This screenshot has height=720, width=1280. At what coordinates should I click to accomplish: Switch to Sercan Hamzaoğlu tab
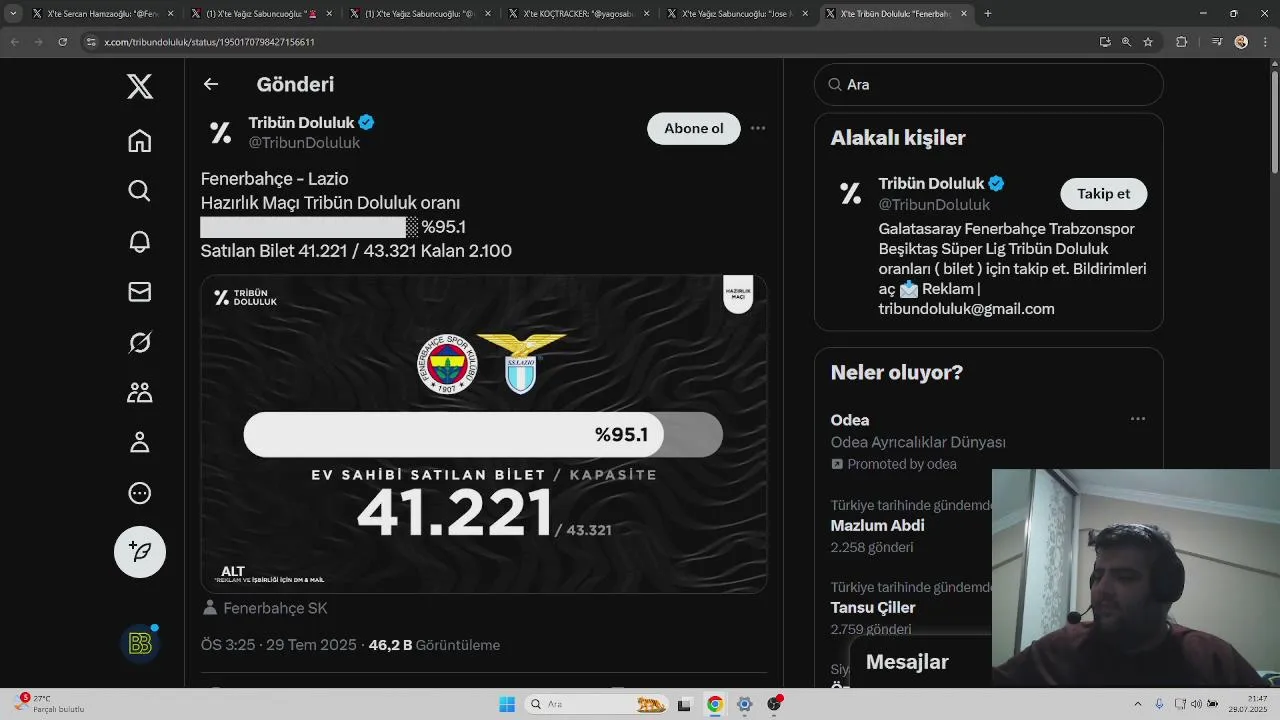[104, 14]
